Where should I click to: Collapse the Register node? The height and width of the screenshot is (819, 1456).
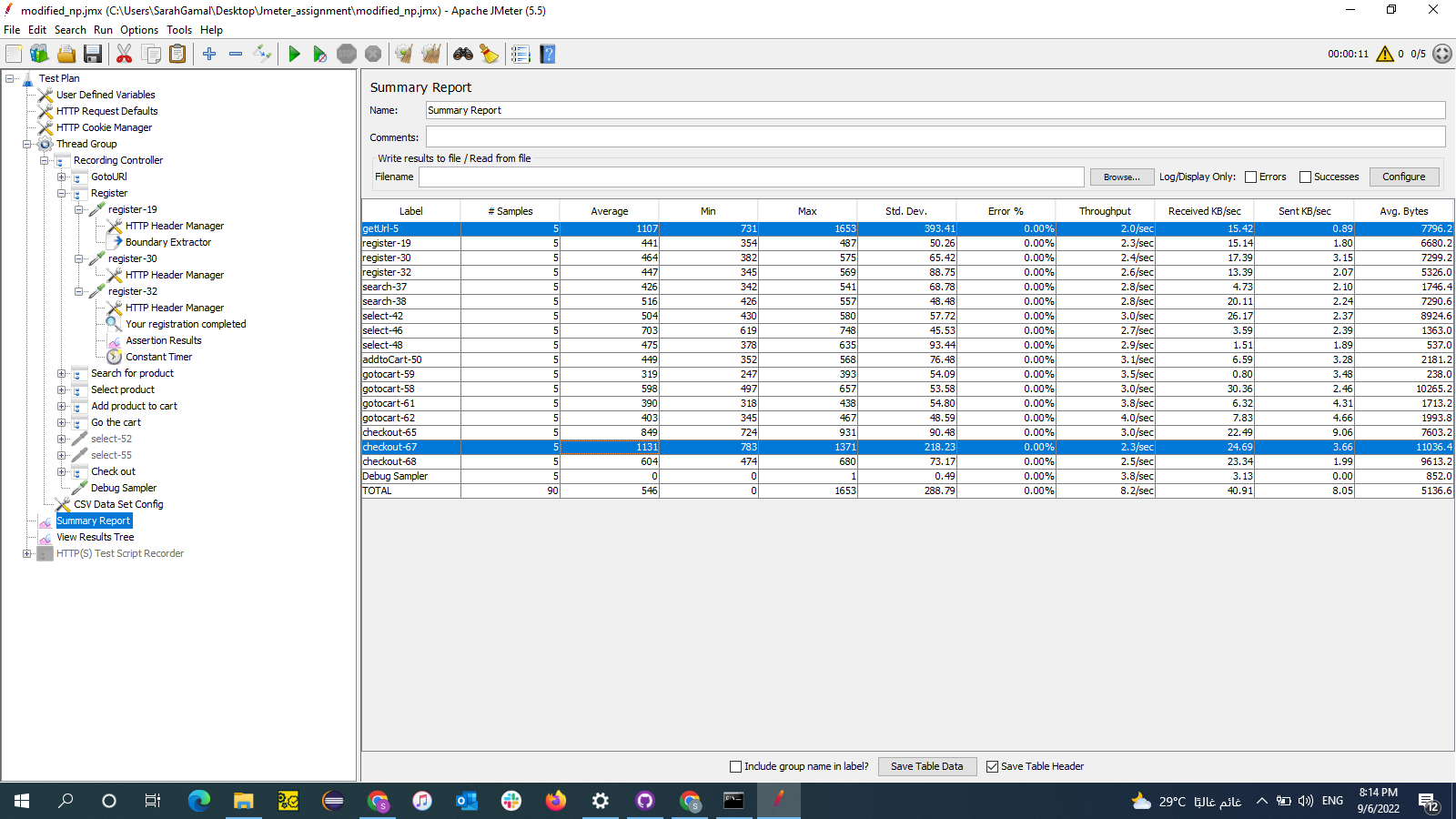tap(61, 193)
